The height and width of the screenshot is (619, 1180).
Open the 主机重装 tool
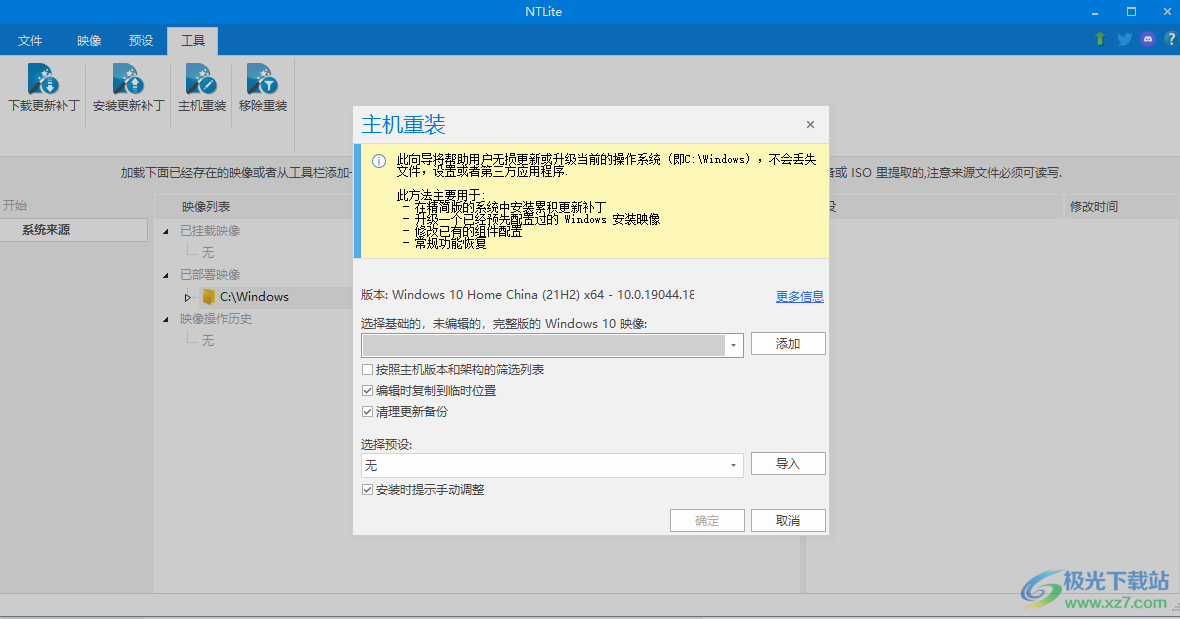pos(202,89)
